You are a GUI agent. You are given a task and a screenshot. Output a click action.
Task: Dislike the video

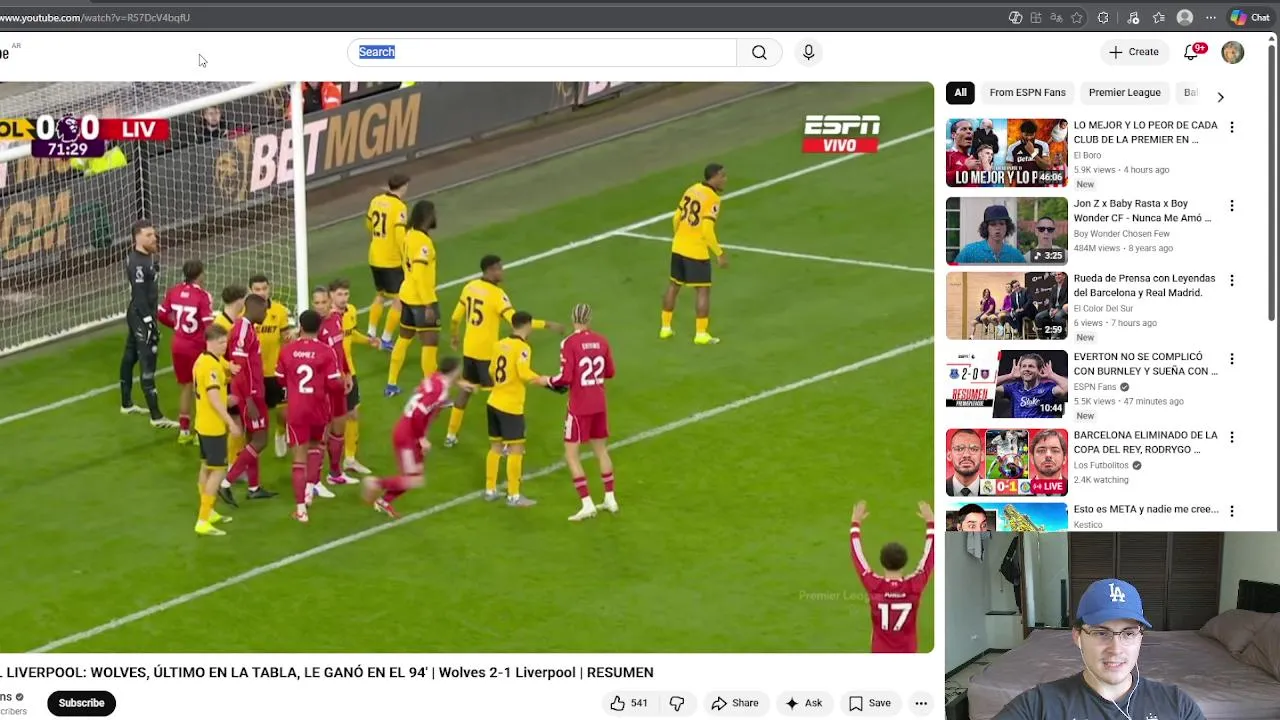pyautogui.click(x=677, y=703)
